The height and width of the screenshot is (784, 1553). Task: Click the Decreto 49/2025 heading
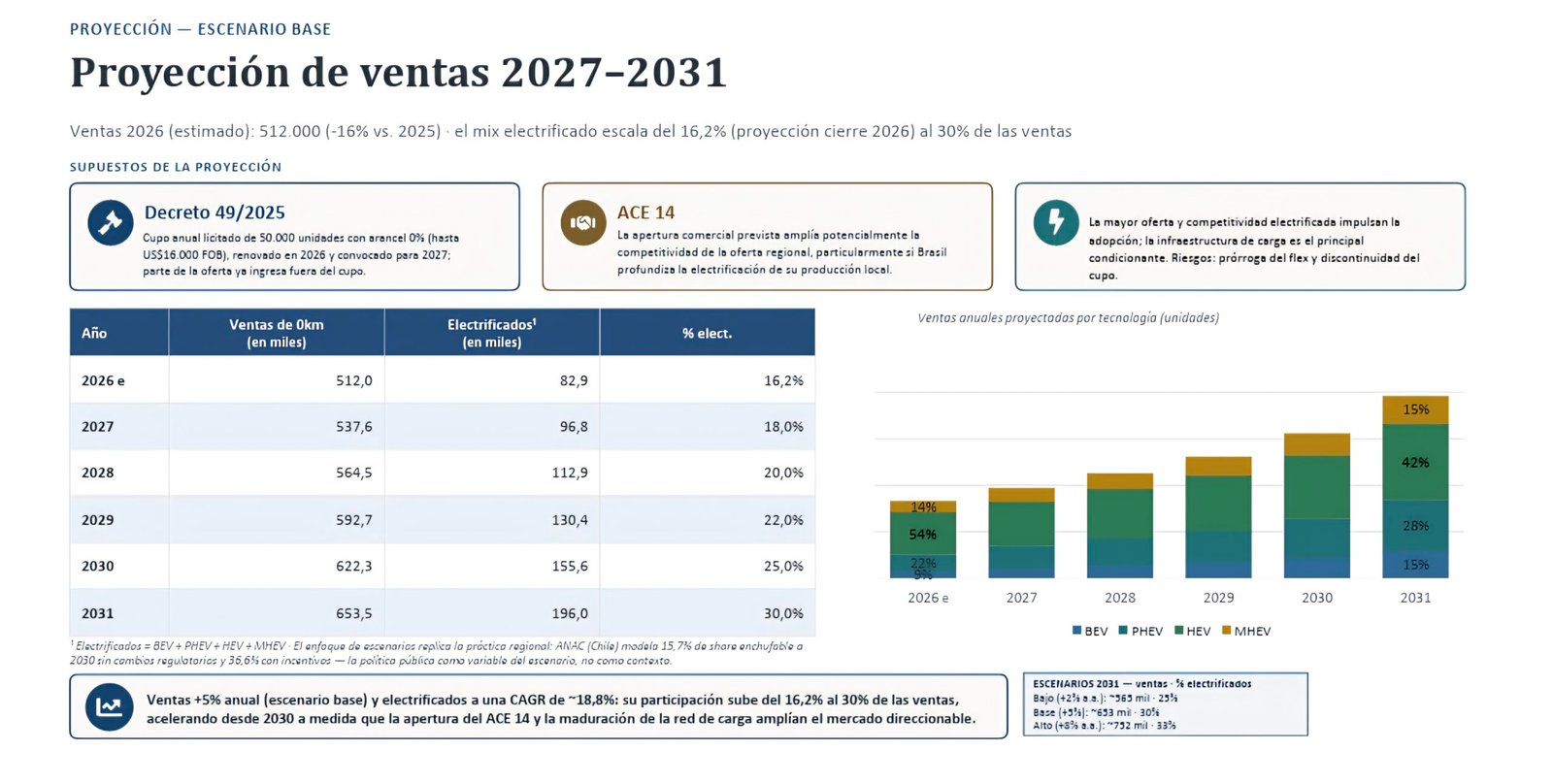(215, 212)
